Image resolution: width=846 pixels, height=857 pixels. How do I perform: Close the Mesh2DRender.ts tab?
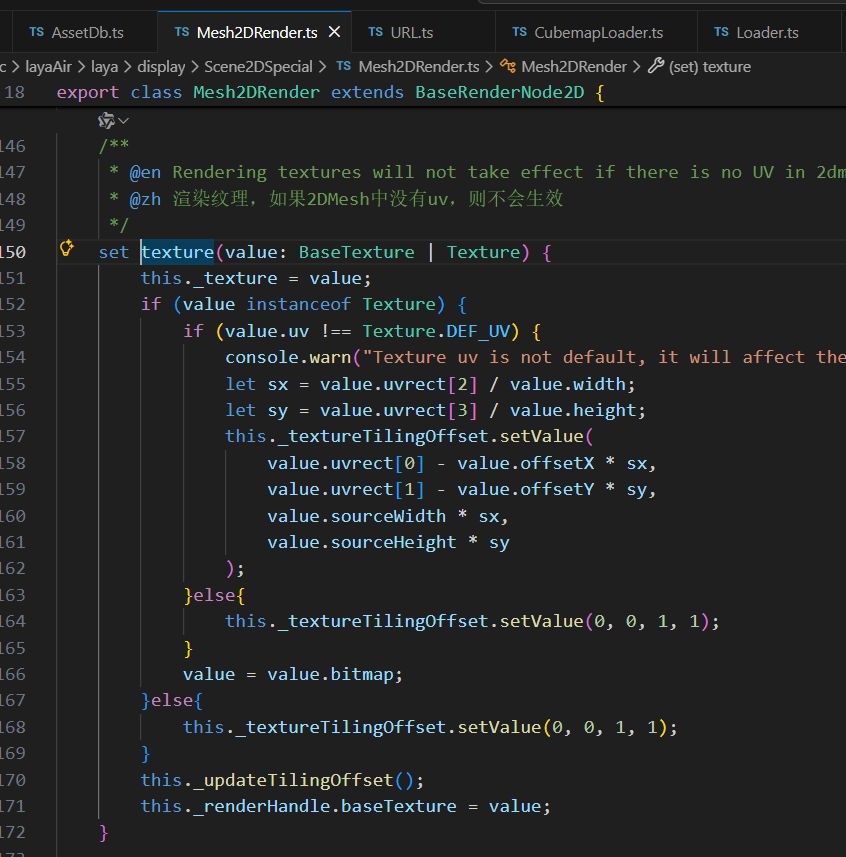(335, 32)
